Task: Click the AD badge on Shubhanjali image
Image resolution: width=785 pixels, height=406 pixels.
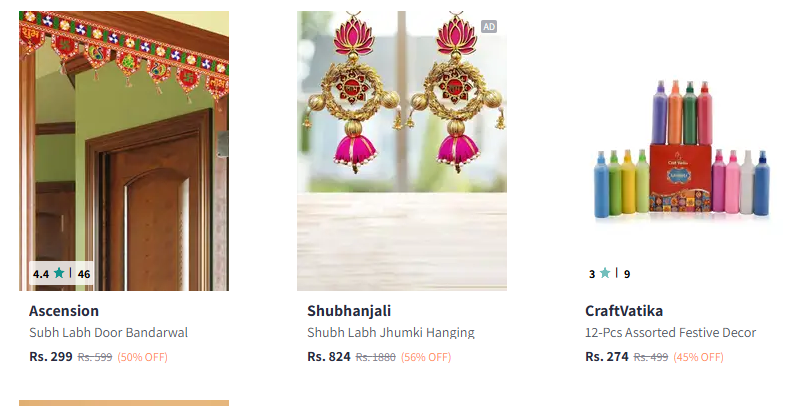Action: 489,27
